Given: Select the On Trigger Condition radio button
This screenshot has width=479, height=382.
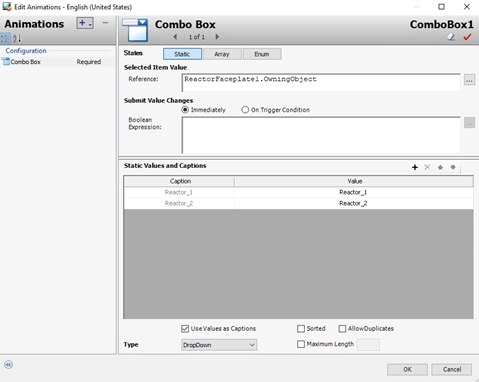Looking at the screenshot, I should point(245,110).
